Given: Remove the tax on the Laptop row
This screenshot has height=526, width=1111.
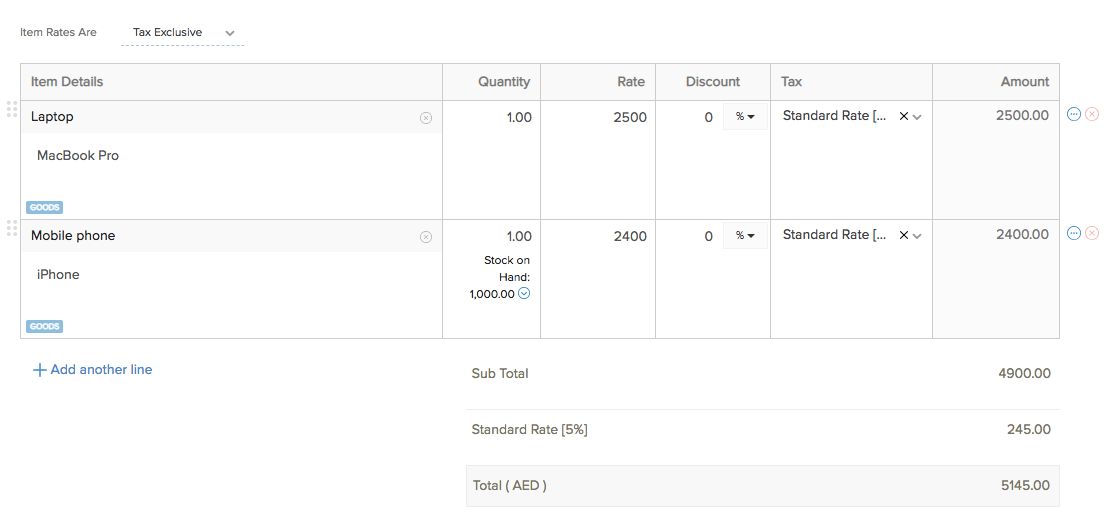Looking at the screenshot, I should (x=904, y=116).
